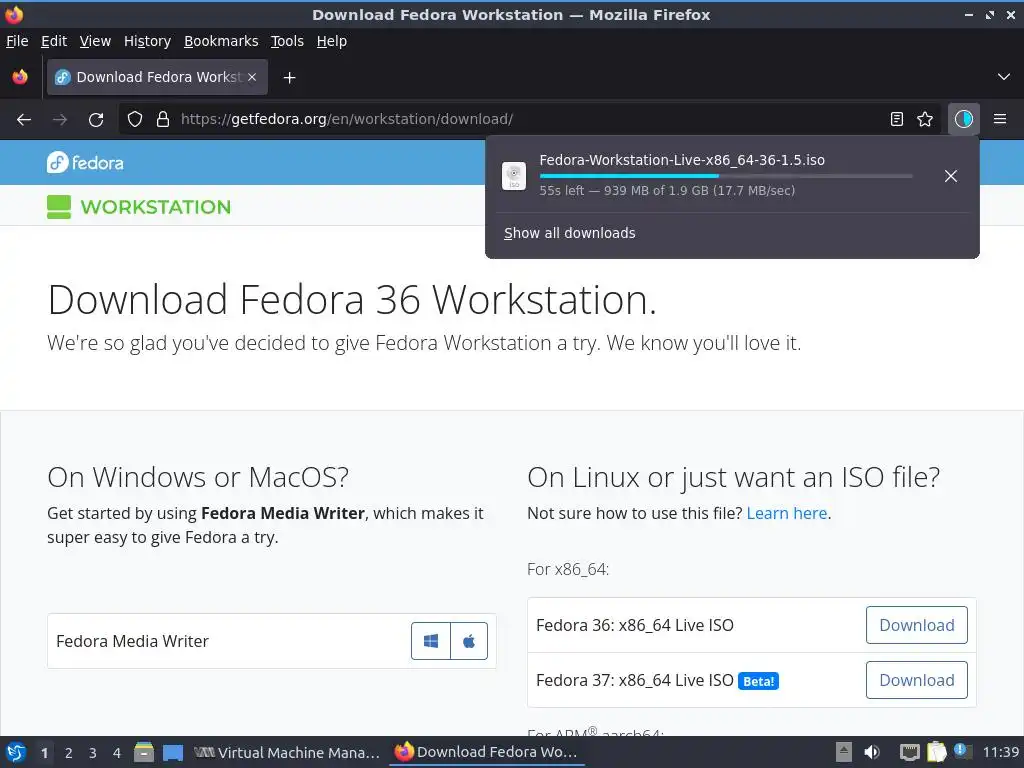Open the Help menu
1024x768 pixels.
coord(332,41)
